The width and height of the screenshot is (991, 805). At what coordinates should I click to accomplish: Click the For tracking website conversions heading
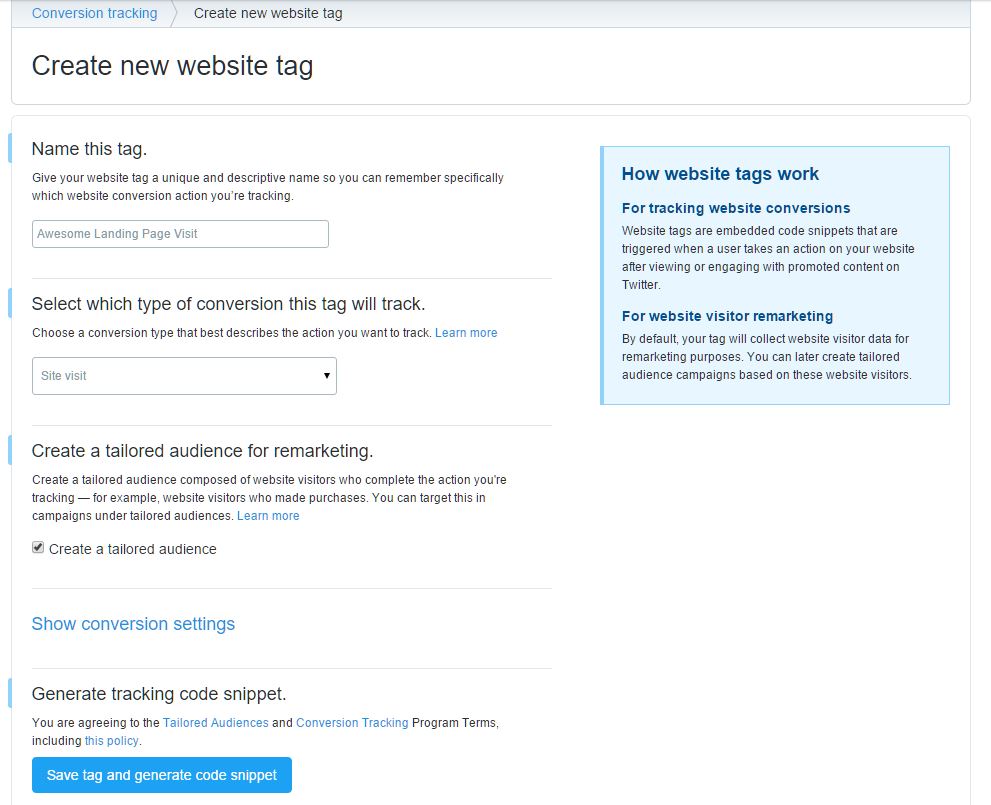736,209
